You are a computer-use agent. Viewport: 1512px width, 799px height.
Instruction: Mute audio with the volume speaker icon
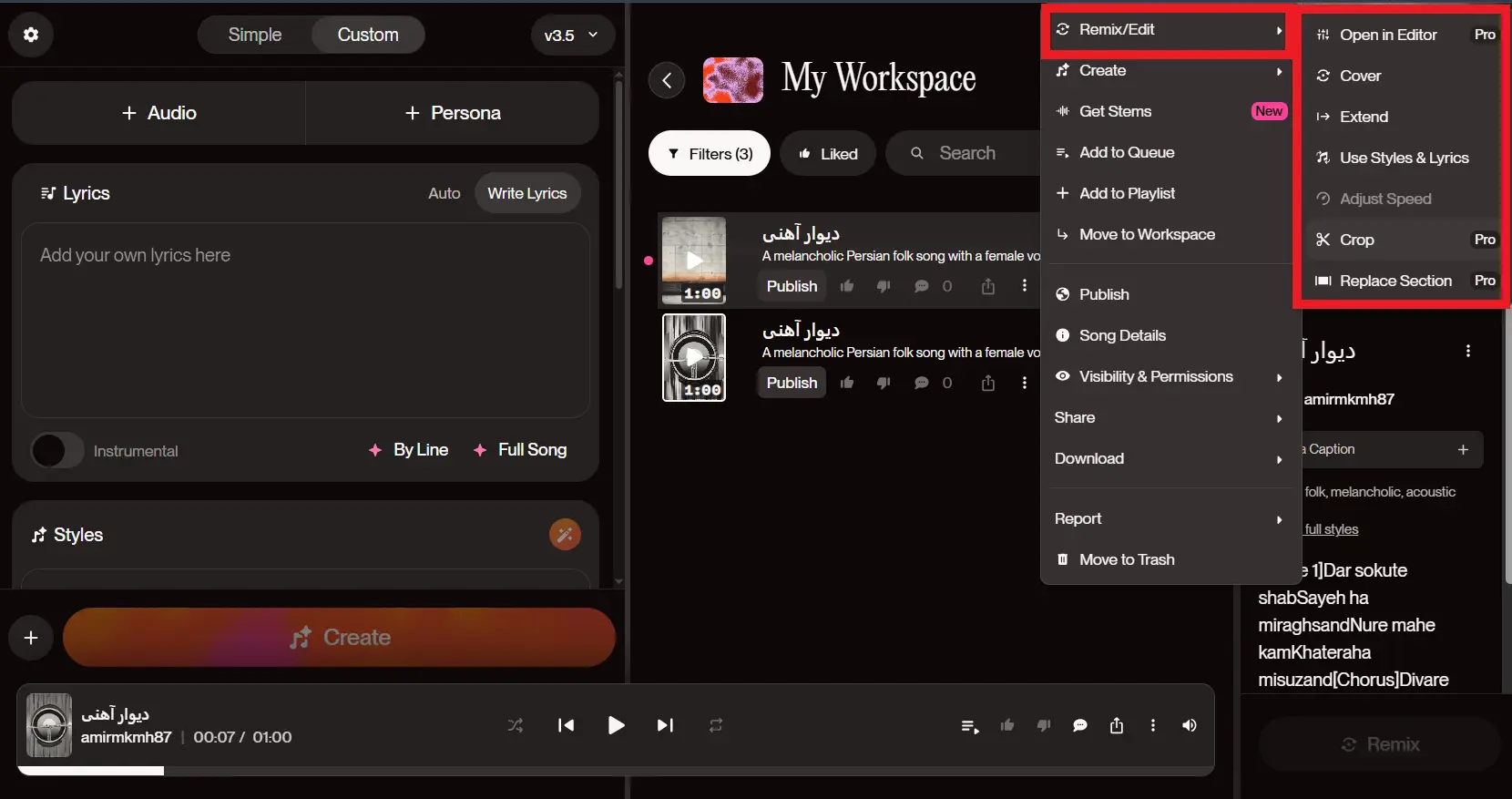[x=1189, y=725]
